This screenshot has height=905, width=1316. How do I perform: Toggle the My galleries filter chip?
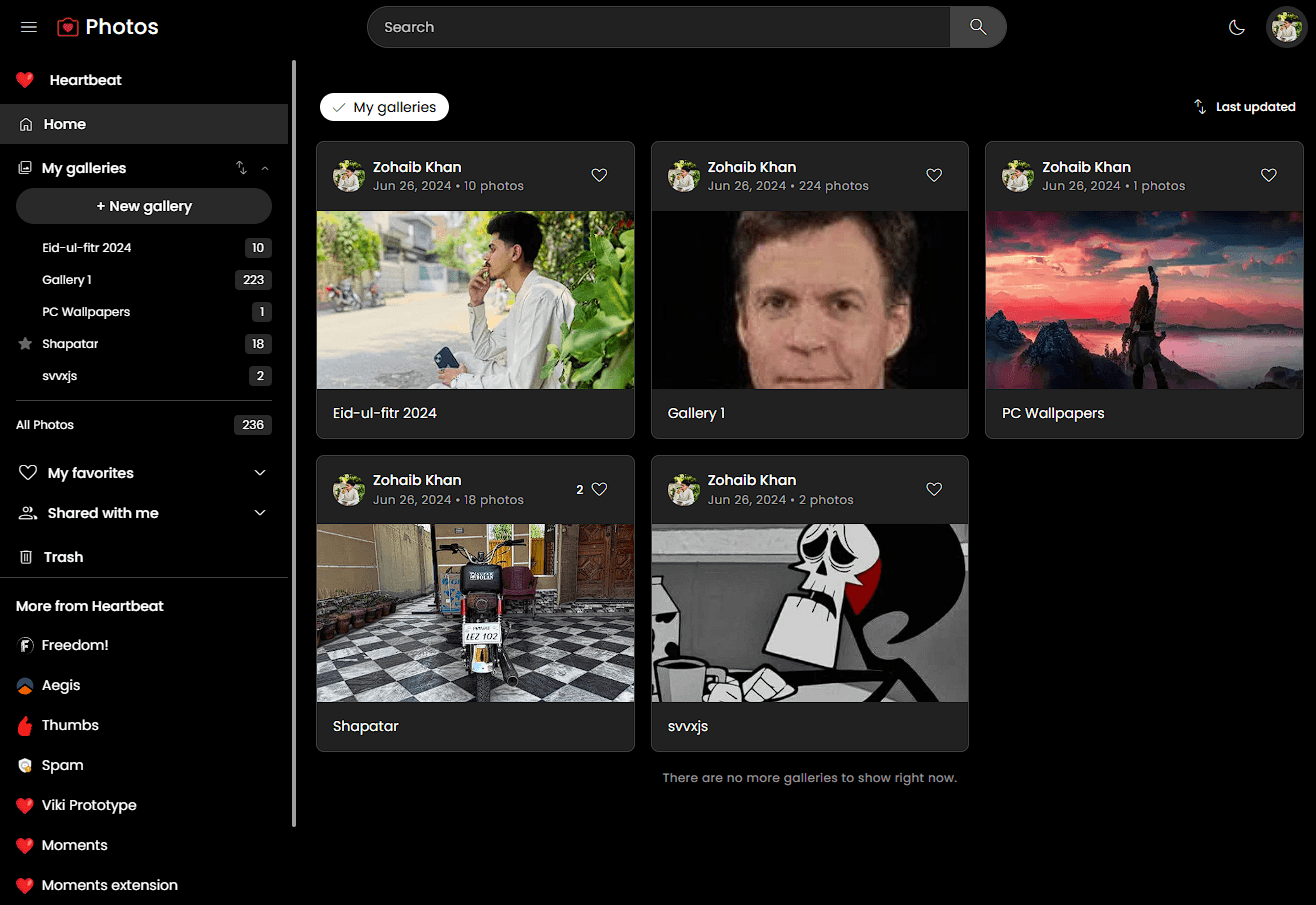pos(384,107)
